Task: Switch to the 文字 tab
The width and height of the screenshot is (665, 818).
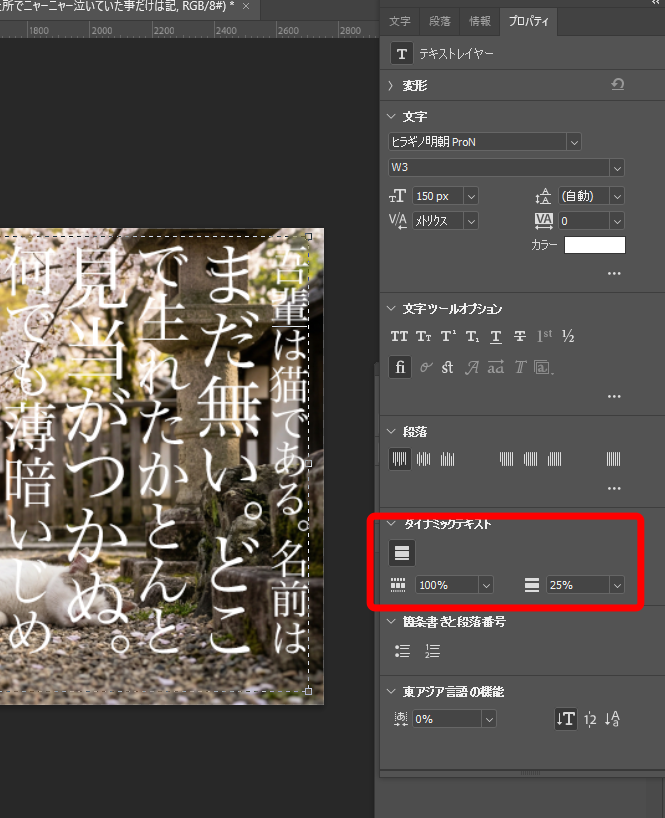Action: [x=400, y=21]
